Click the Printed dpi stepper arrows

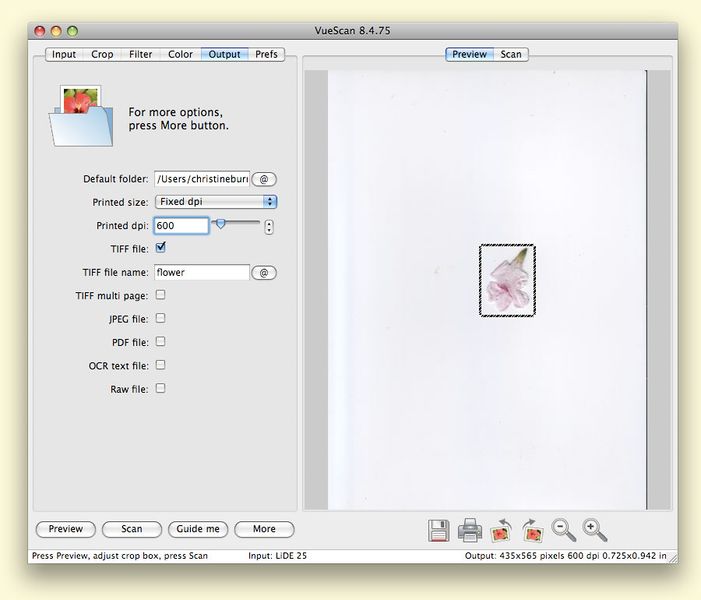tap(269, 227)
